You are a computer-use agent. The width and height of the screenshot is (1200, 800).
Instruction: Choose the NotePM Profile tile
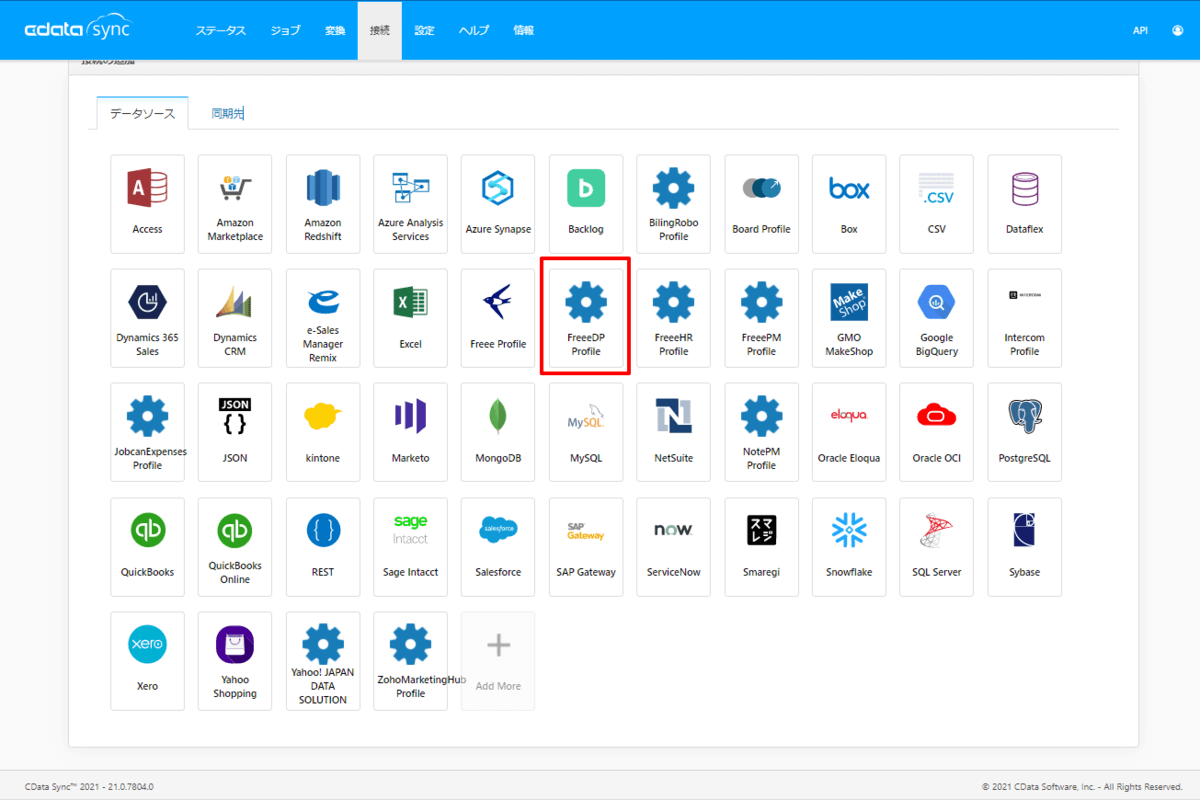761,432
